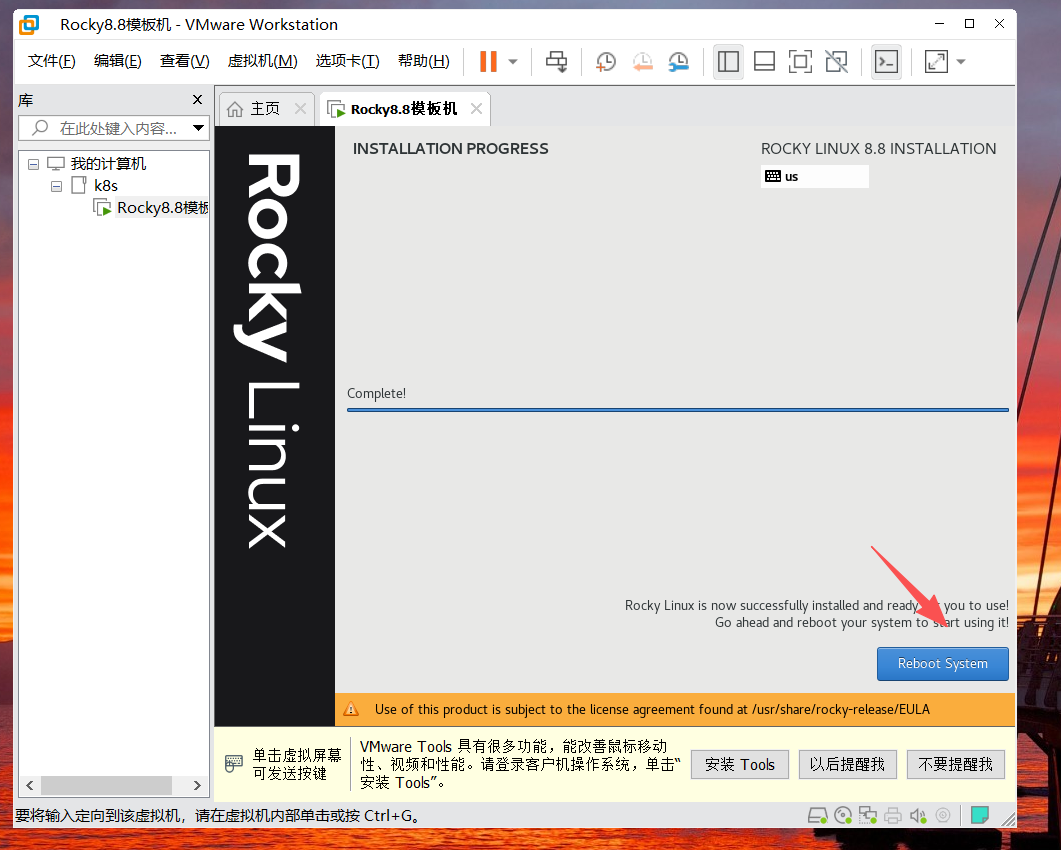1061x850 pixels.
Task: Toggle the thumbnail bar view
Action: [x=764, y=62]
